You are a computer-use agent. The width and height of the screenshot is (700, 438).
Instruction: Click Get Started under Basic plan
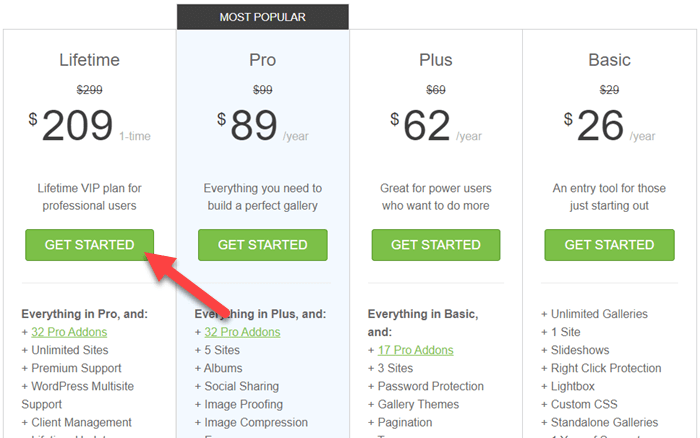[609, 245]
